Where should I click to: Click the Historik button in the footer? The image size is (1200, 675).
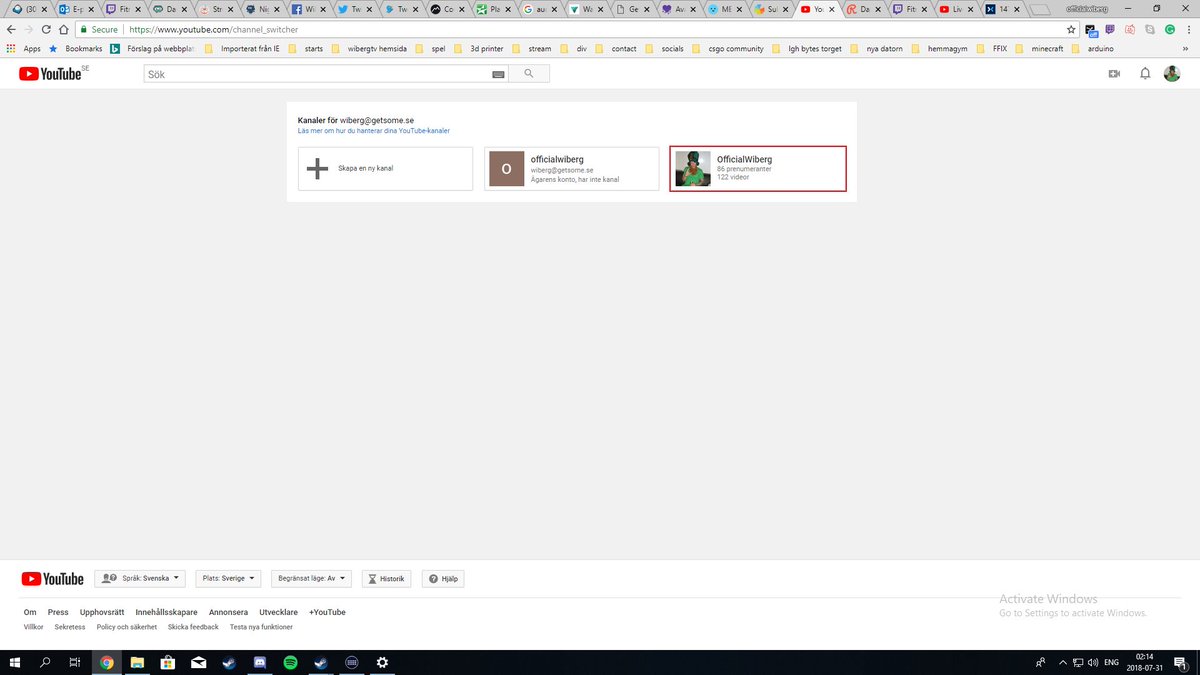[386, 579]
